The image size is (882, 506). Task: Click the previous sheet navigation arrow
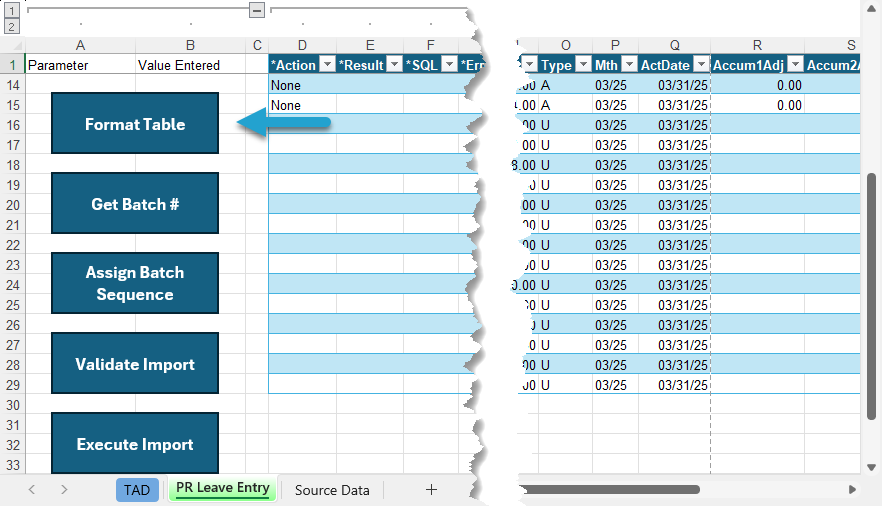click(x=32, y=490)
